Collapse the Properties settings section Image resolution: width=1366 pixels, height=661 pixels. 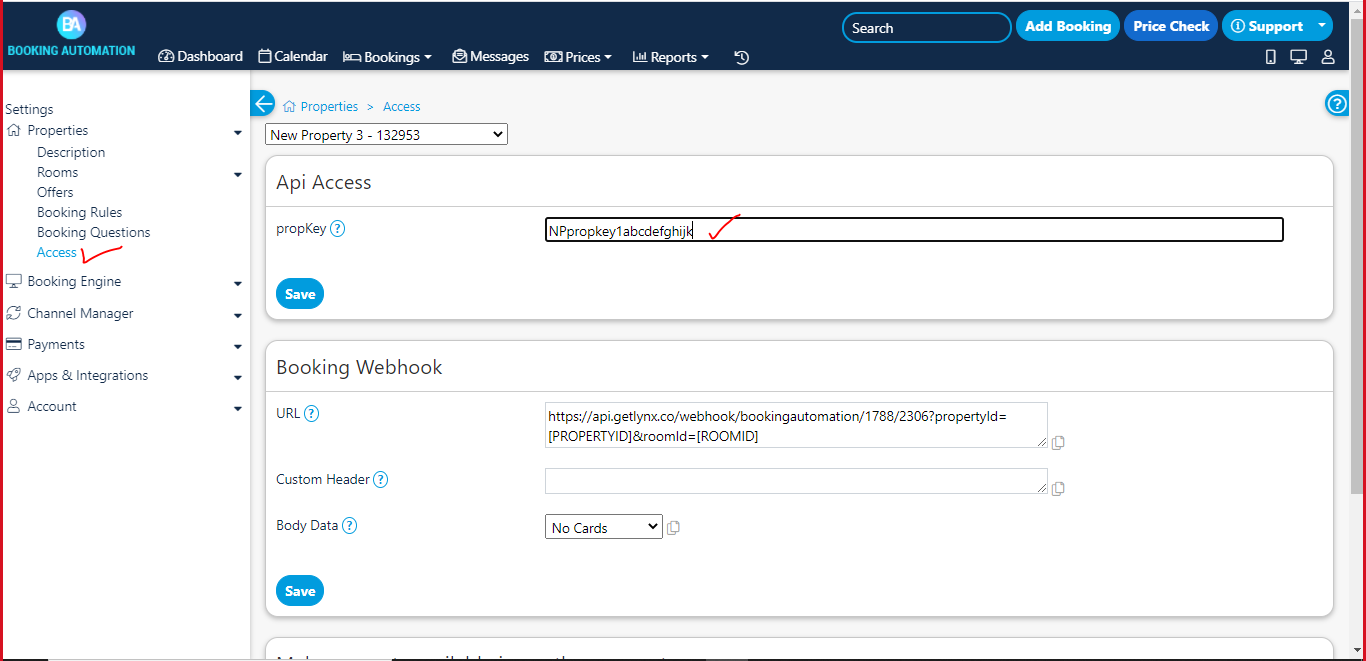238,132
